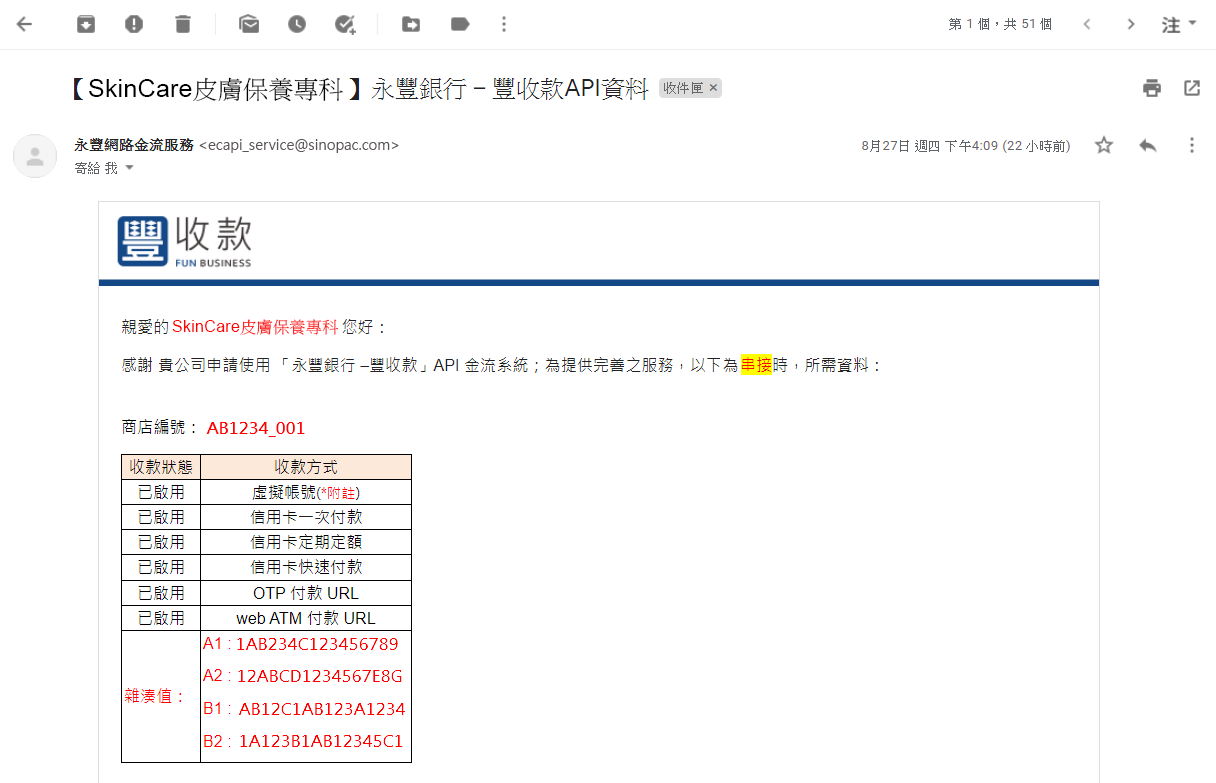This screenshot has height=783, width=1216.
Task: Open message more options menu
Action: 1192,145
